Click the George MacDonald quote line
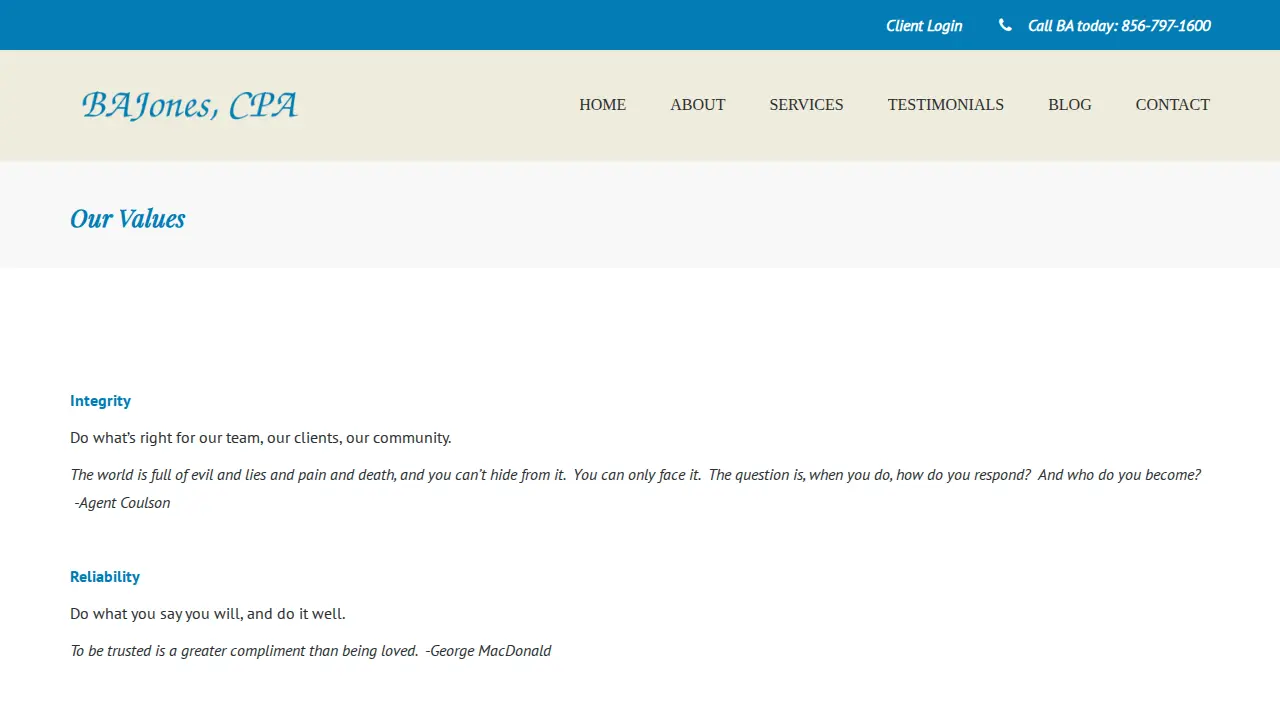This screenshot has height=720, width=1280. (x=310, y=650)
